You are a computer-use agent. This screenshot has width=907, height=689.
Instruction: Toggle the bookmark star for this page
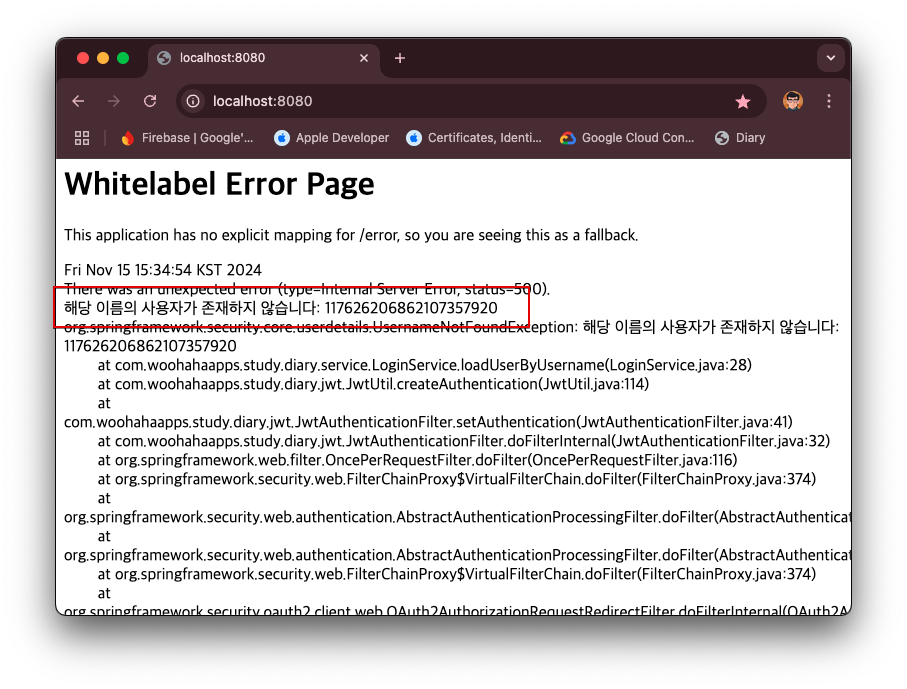click(743, 102)
